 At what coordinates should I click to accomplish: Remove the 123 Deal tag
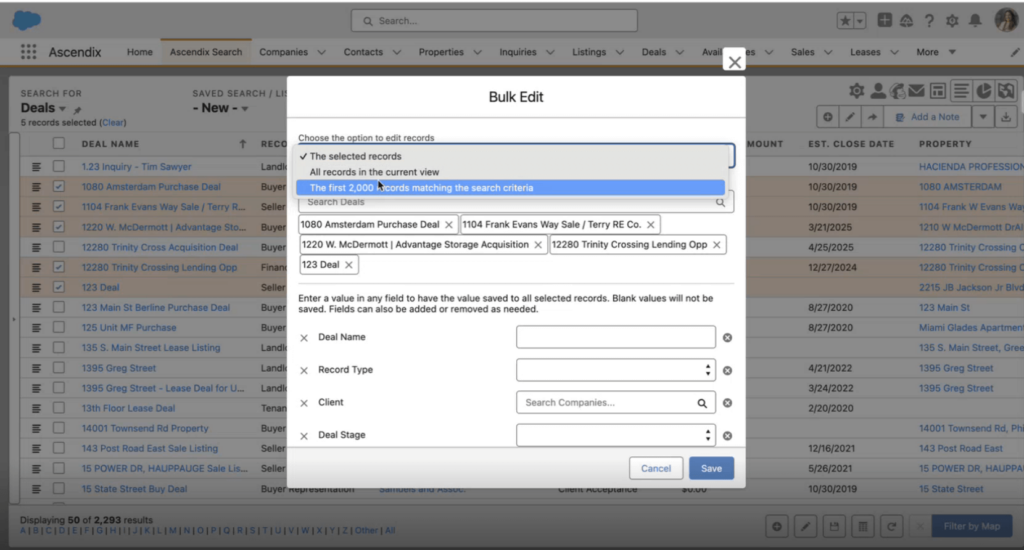[x=349, y=265]
